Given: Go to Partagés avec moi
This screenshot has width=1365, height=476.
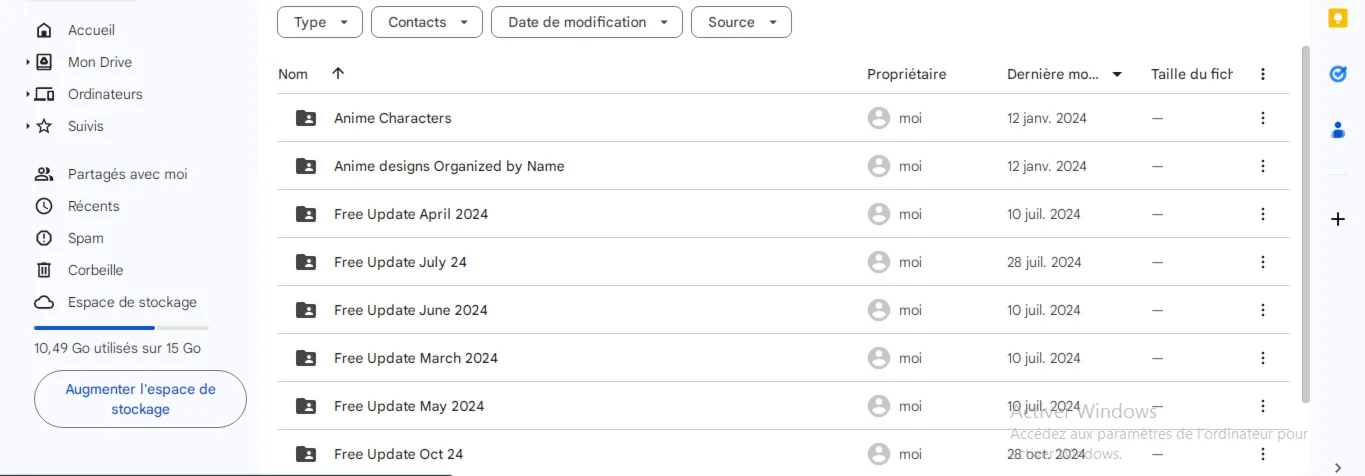Looking at the screenshot, I should click(x=127, y=174).
